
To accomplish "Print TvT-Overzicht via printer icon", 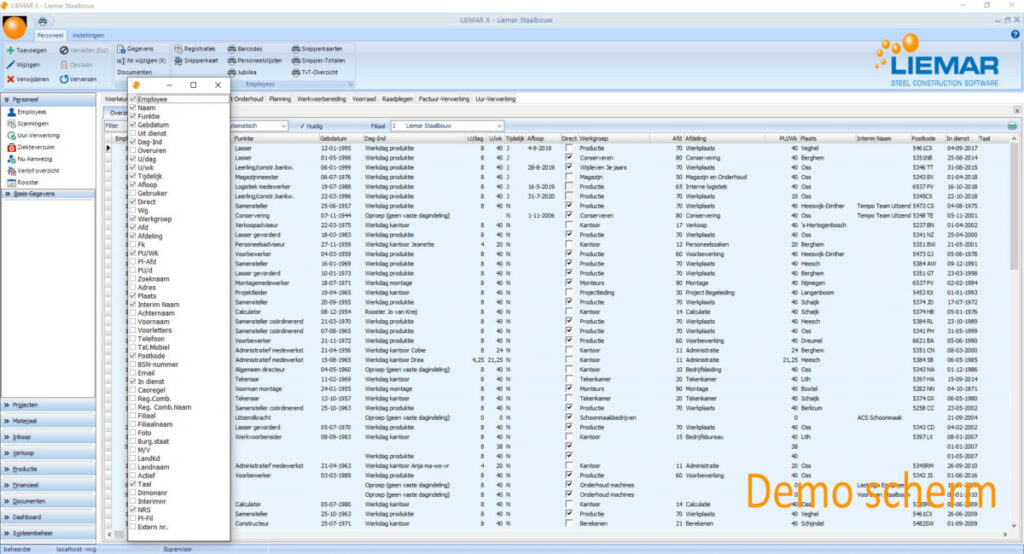I will pos(296,73).
